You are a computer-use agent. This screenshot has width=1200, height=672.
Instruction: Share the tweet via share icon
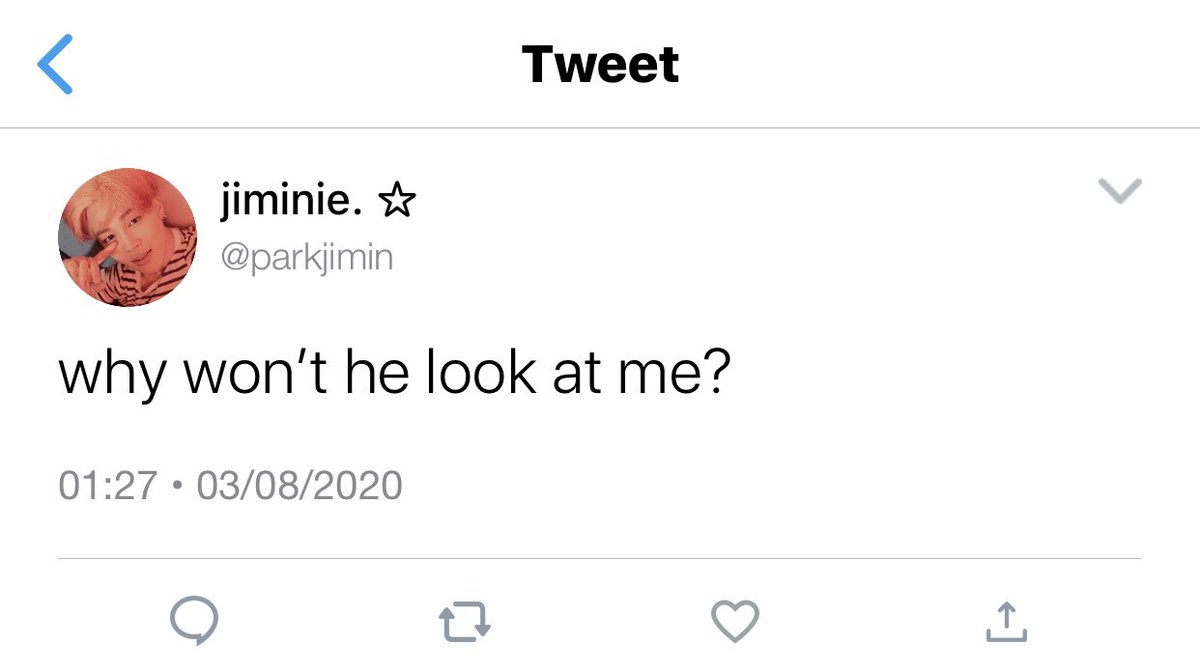pos(1006,622)
